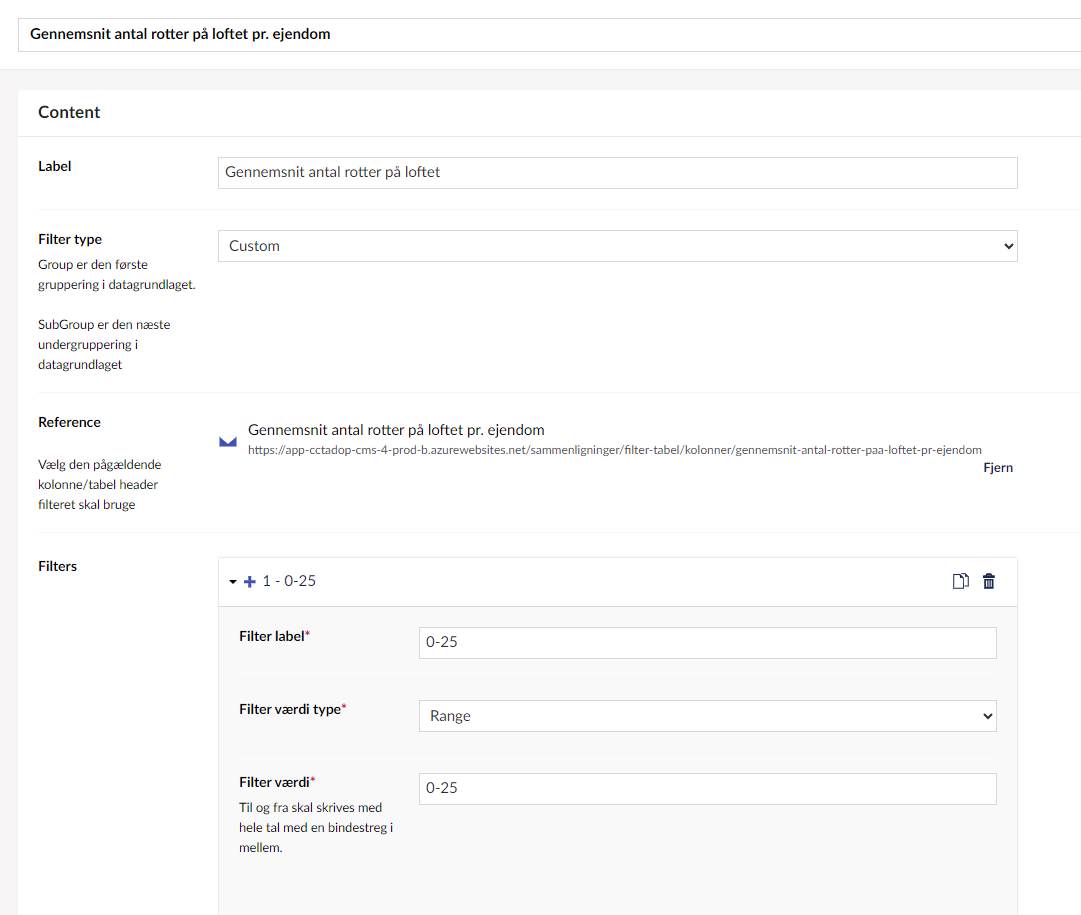The width and height of the screenshot is (1081, 915).
Task: Delete the 0-25 filter with trash icon
Action: 989,581
